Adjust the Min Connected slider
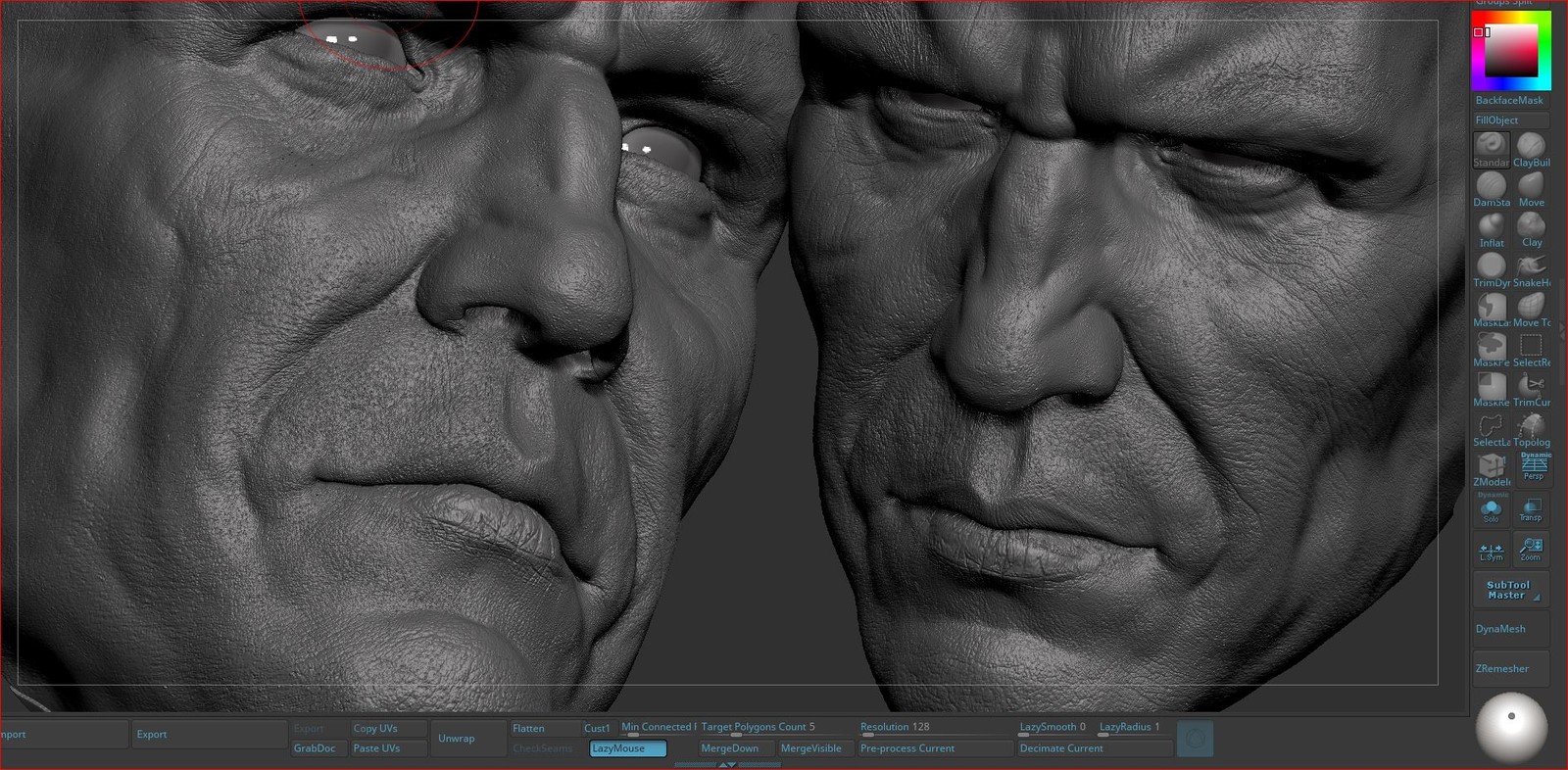The image size is (1568, 770). coord(658,728)
